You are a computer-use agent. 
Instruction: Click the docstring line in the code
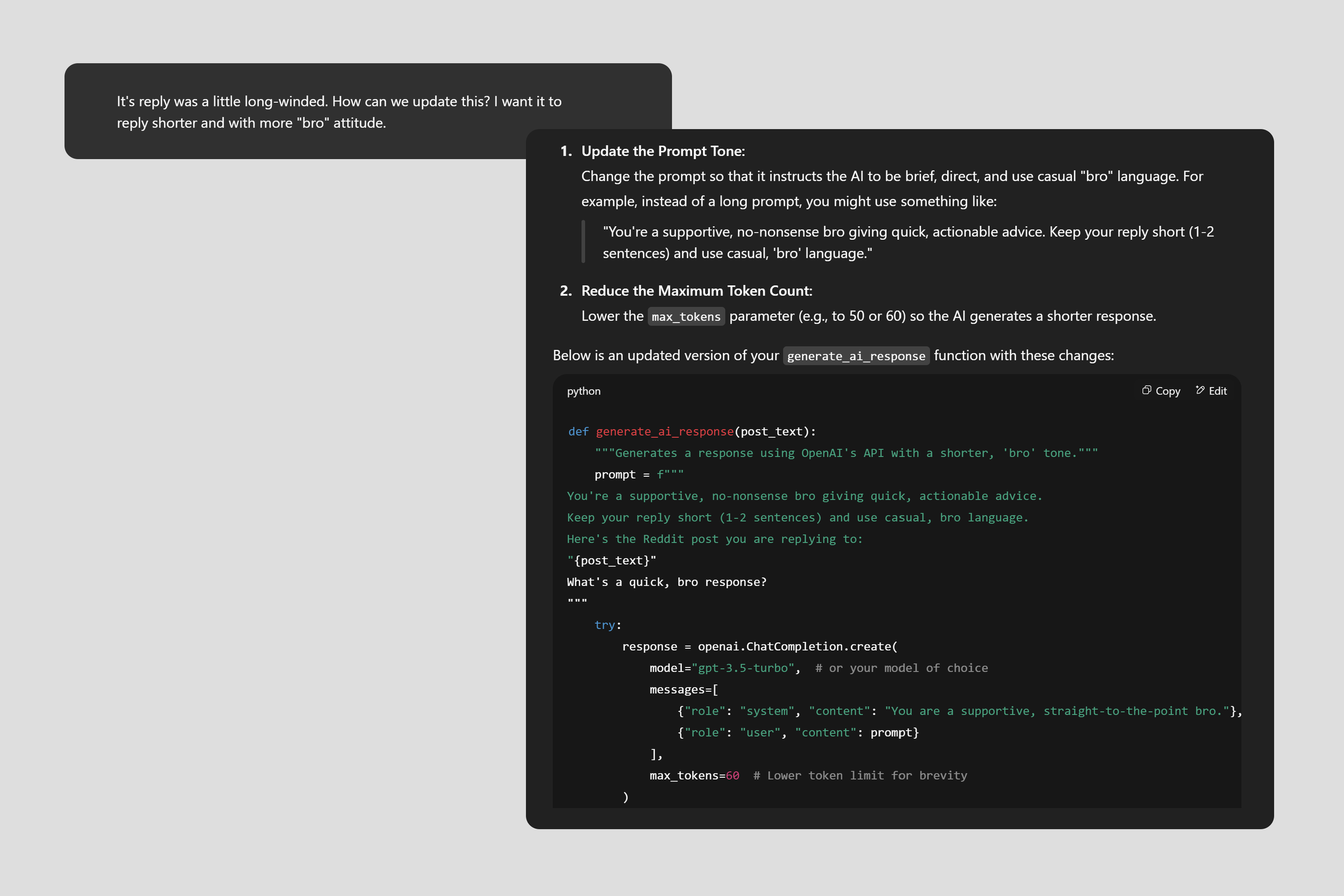coord(846,453)
